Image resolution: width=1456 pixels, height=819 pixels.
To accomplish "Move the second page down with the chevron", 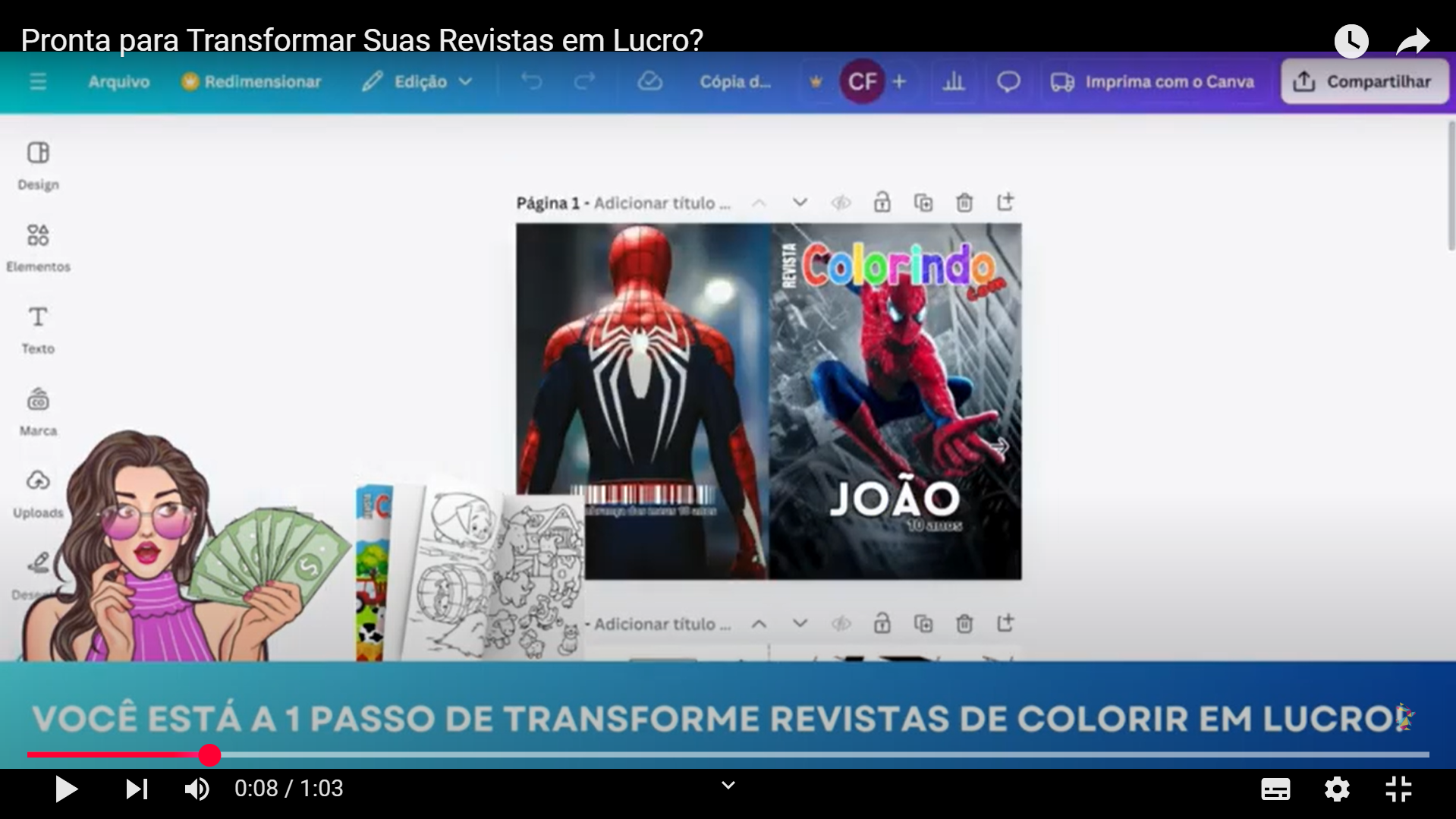I will [800, 624].
